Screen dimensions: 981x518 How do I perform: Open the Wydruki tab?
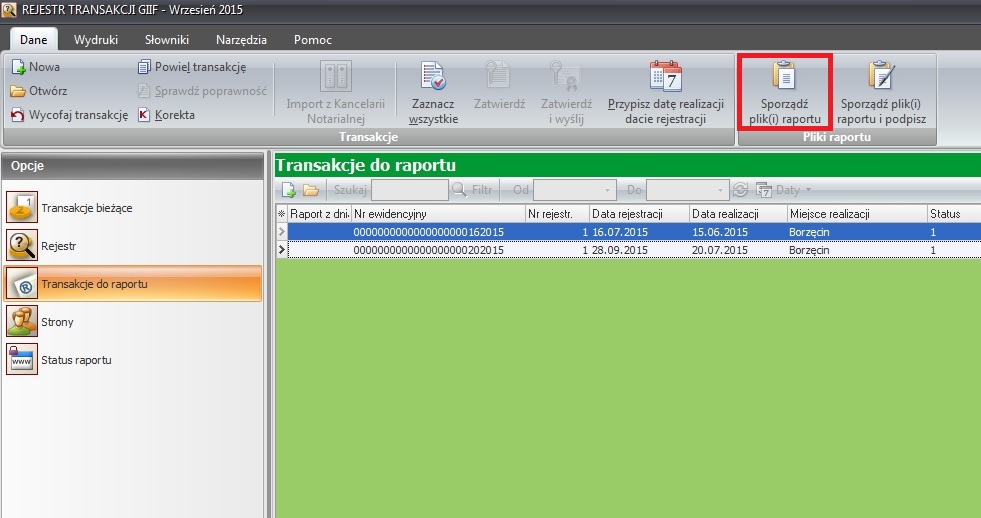(96, 39)
